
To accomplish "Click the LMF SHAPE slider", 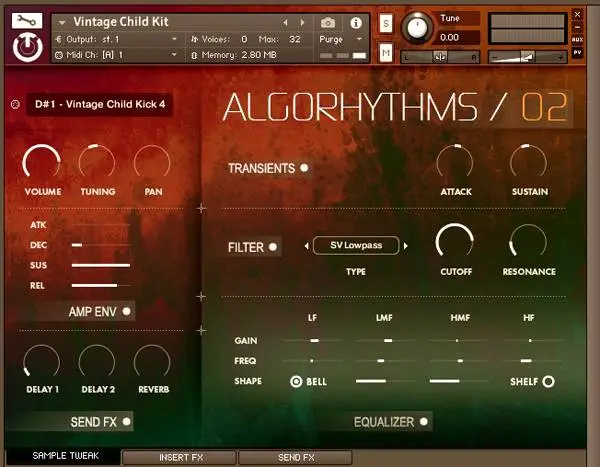I will [x=385, y=381].
